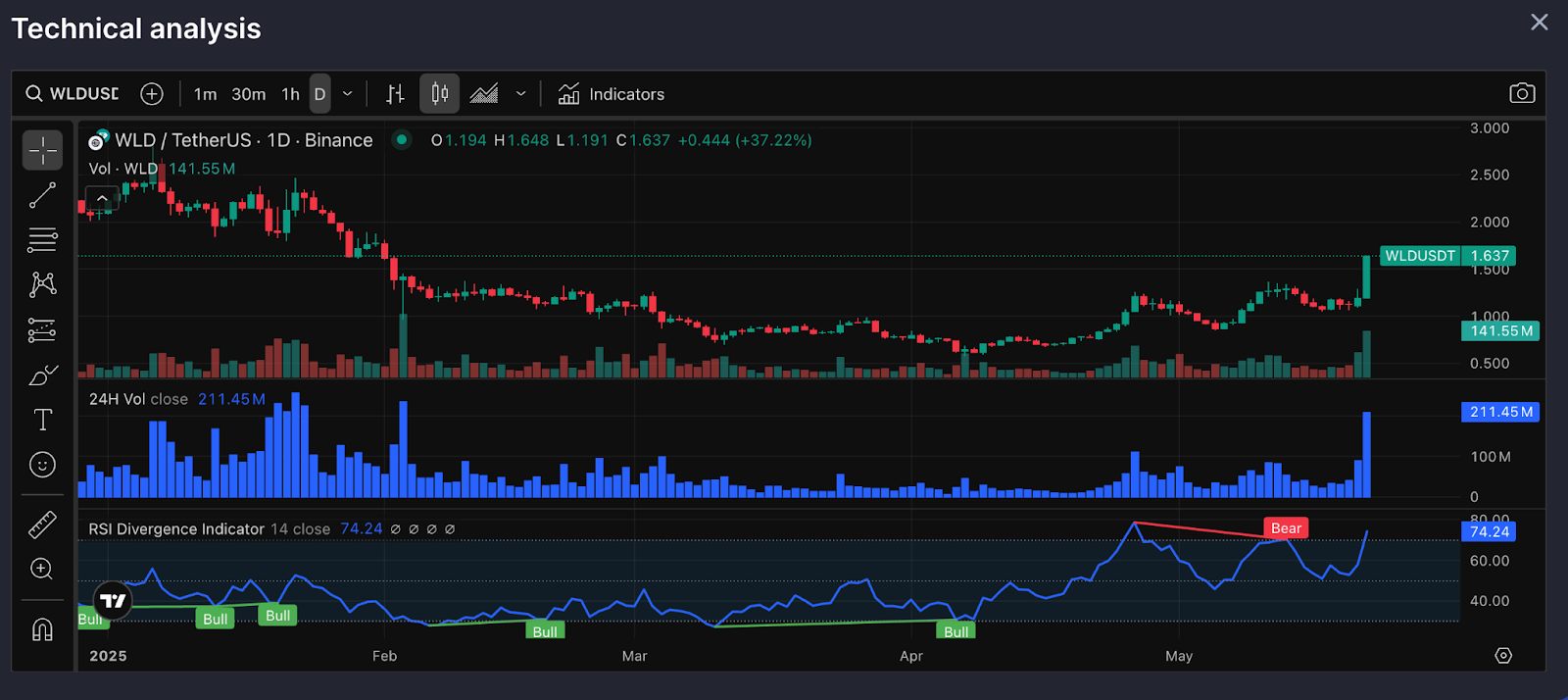
Task: Select the ruler measure tool
Action: coord(42,525)
